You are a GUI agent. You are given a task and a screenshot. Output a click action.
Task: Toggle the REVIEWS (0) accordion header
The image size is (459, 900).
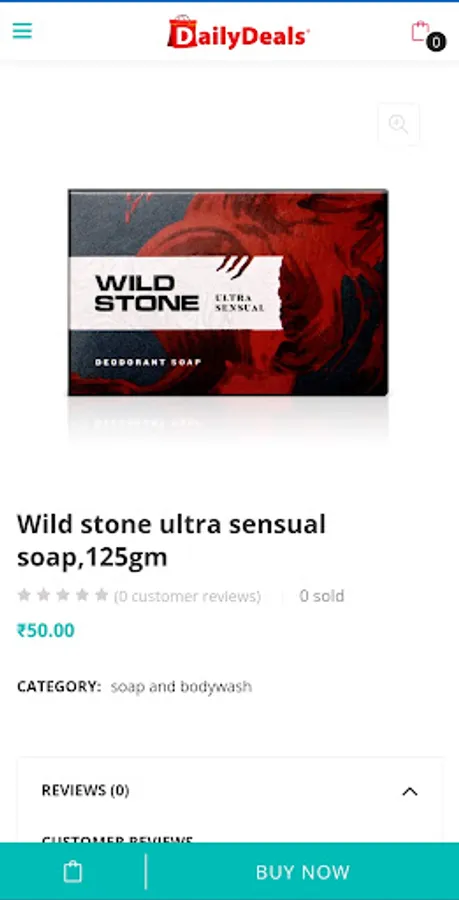(230, 791)
